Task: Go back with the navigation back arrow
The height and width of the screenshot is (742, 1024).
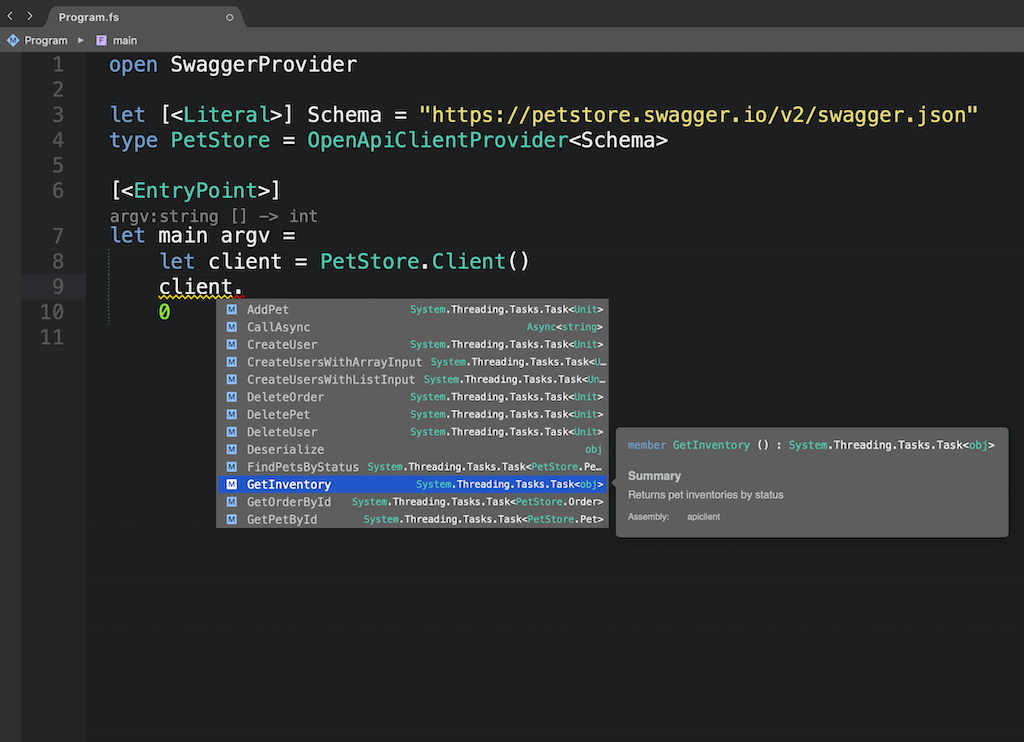Action: pos(10,16)
